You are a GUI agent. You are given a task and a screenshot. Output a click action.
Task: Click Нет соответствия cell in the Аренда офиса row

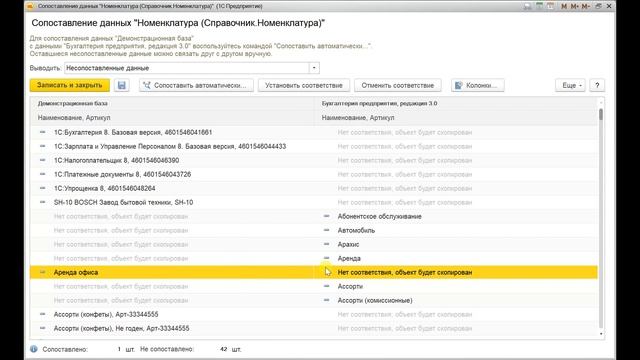tap(456, 272)
